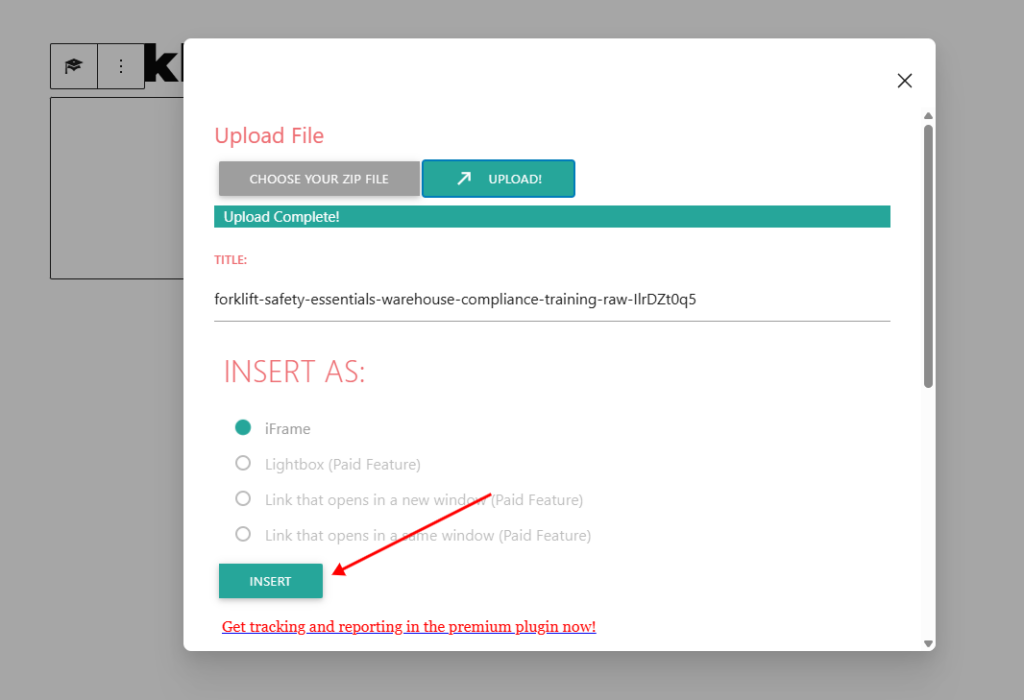1024x700 pixels.
Task: Select the empty block placeholder behind the dialog
Action: point(116,188)
